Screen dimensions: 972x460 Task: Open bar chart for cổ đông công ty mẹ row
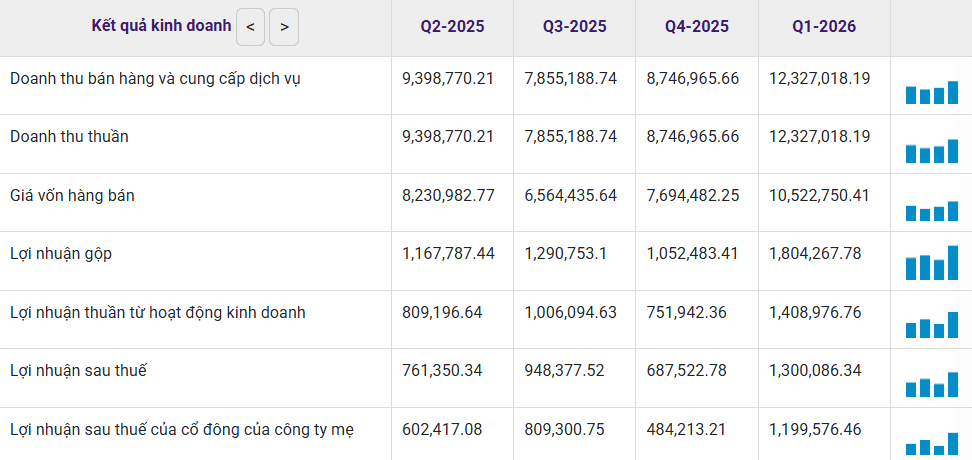932,444
